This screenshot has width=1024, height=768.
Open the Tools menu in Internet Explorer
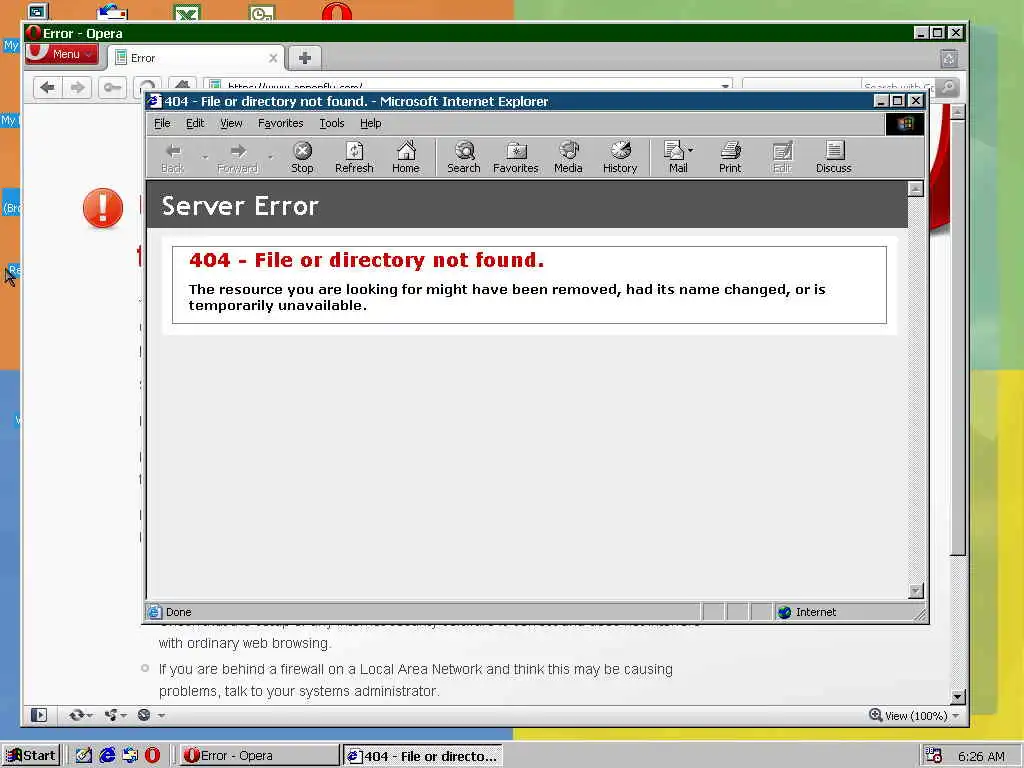point(332,123)
